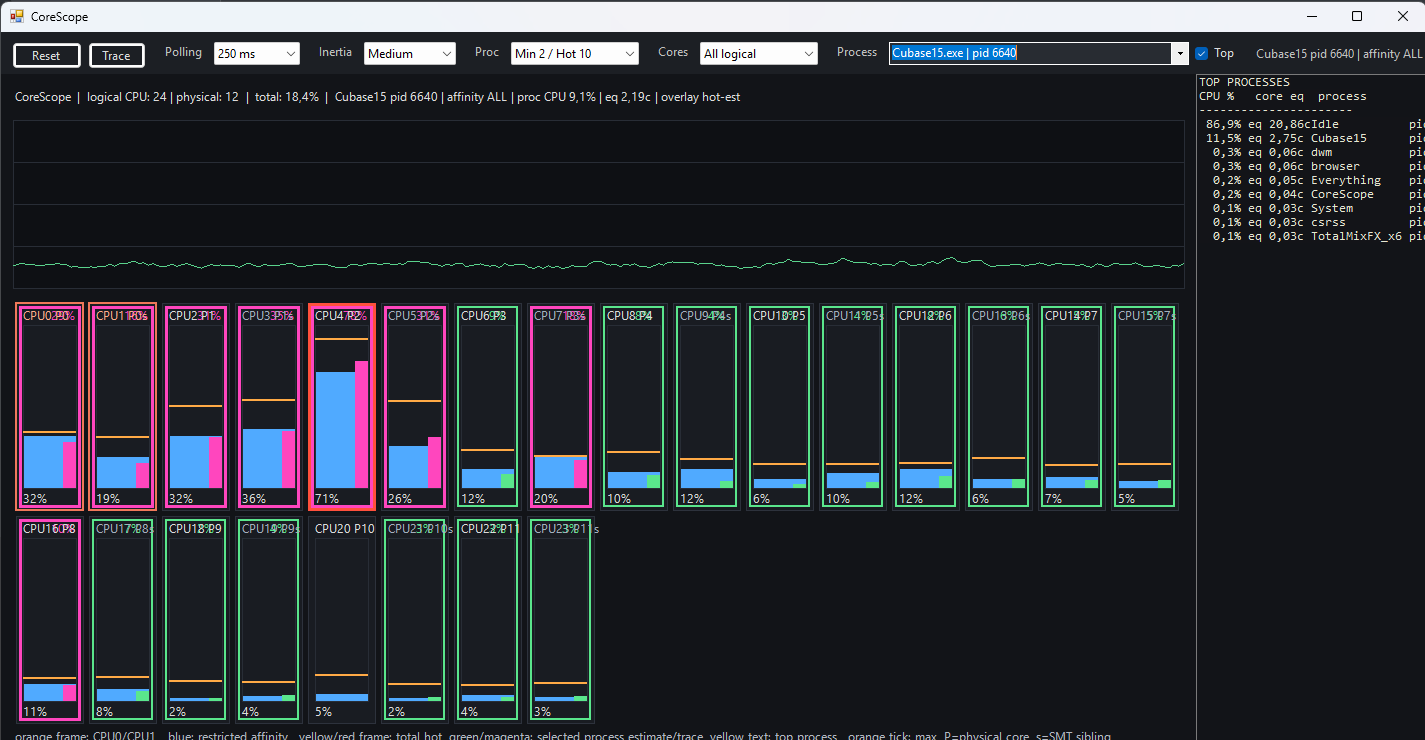
Task: Select the CPU23 tile showing 3%
Action: click(561, 620)
